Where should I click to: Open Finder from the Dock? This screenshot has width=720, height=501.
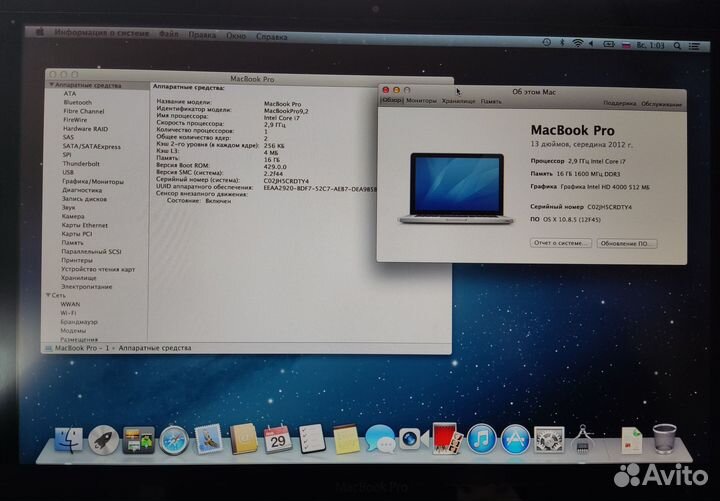tap(68, 439)
